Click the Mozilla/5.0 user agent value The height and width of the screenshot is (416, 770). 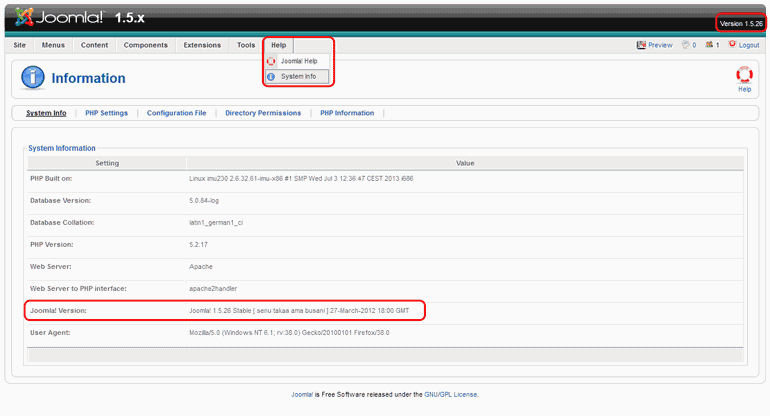pos(289,333)
